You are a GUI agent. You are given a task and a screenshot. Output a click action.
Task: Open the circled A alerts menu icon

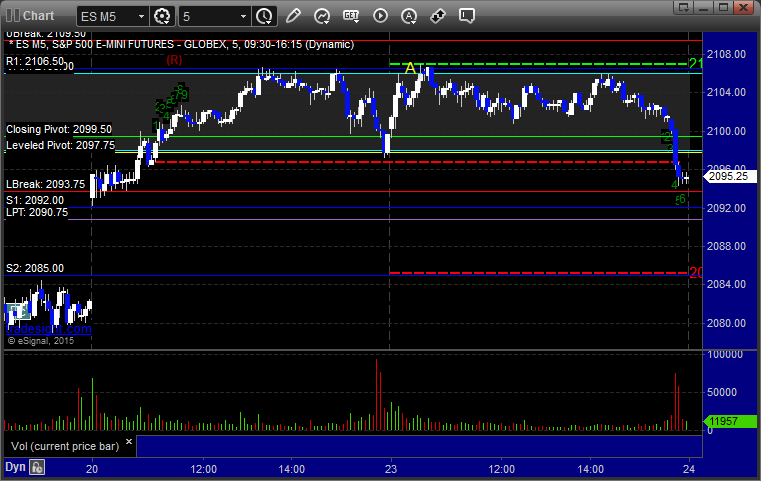point(409,16)
